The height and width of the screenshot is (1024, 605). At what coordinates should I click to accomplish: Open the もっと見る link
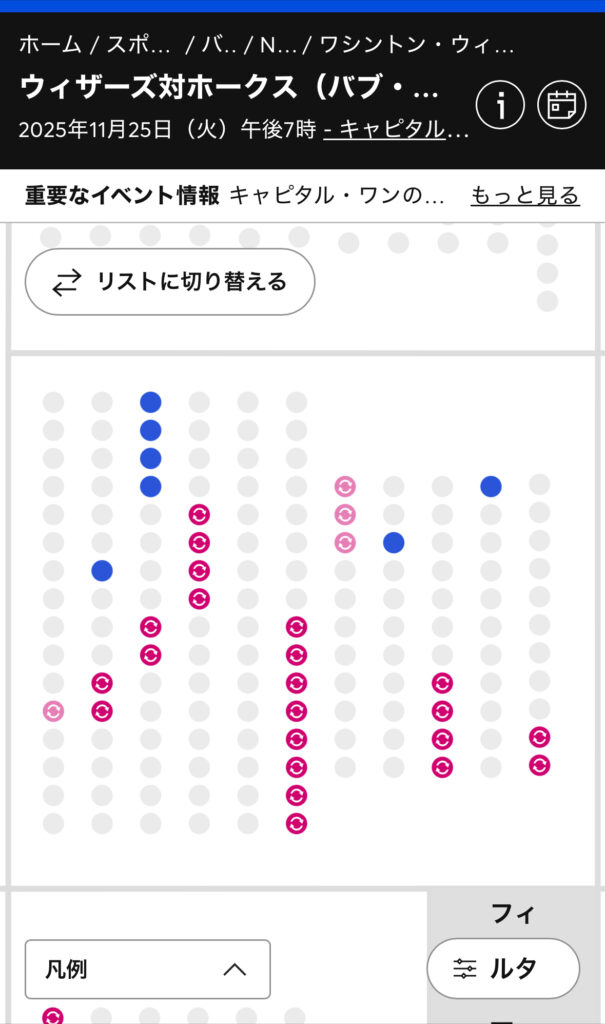click(525, 195)
